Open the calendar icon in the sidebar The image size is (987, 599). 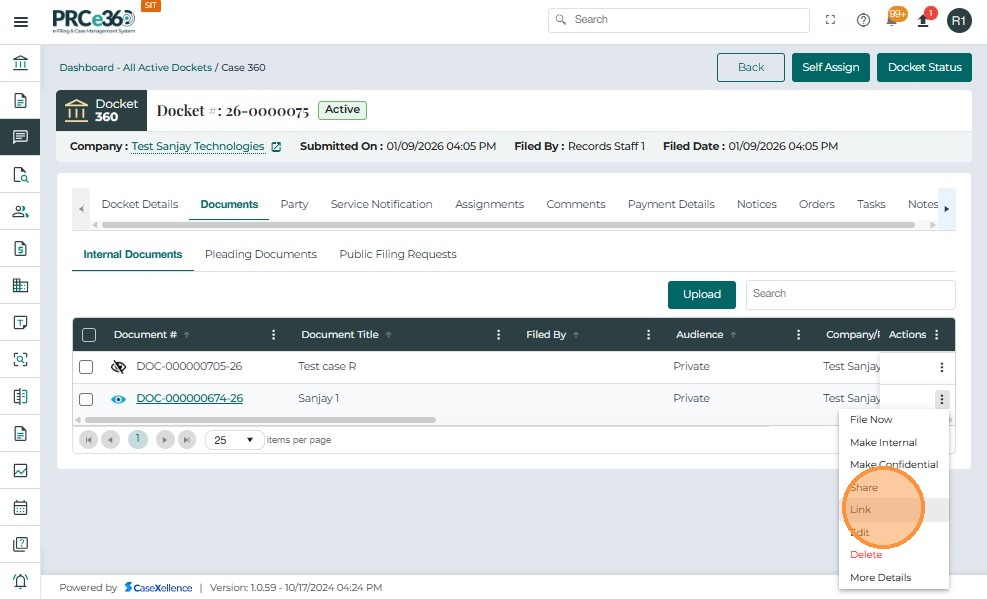tap(20, 507)
